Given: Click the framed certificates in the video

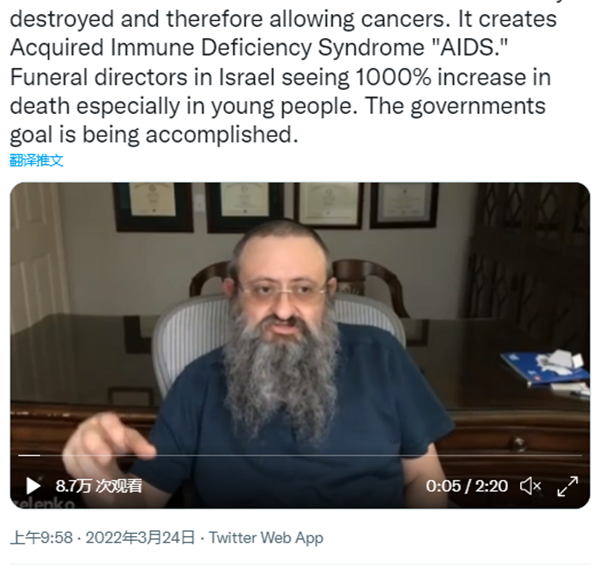Looking at the screenshot, I should click(275, 206).
